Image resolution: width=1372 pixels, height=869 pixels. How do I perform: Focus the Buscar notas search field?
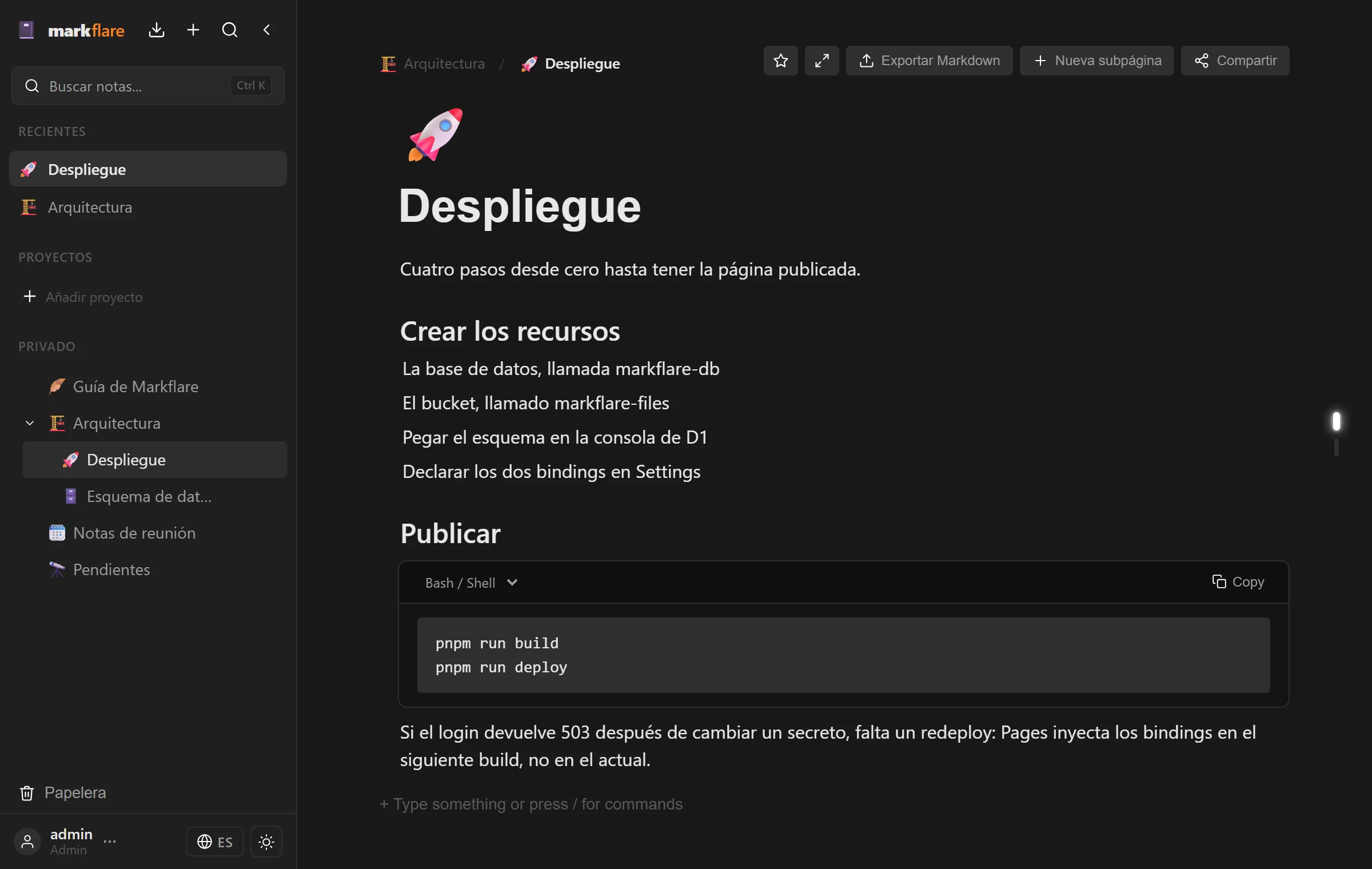(148, 86)
